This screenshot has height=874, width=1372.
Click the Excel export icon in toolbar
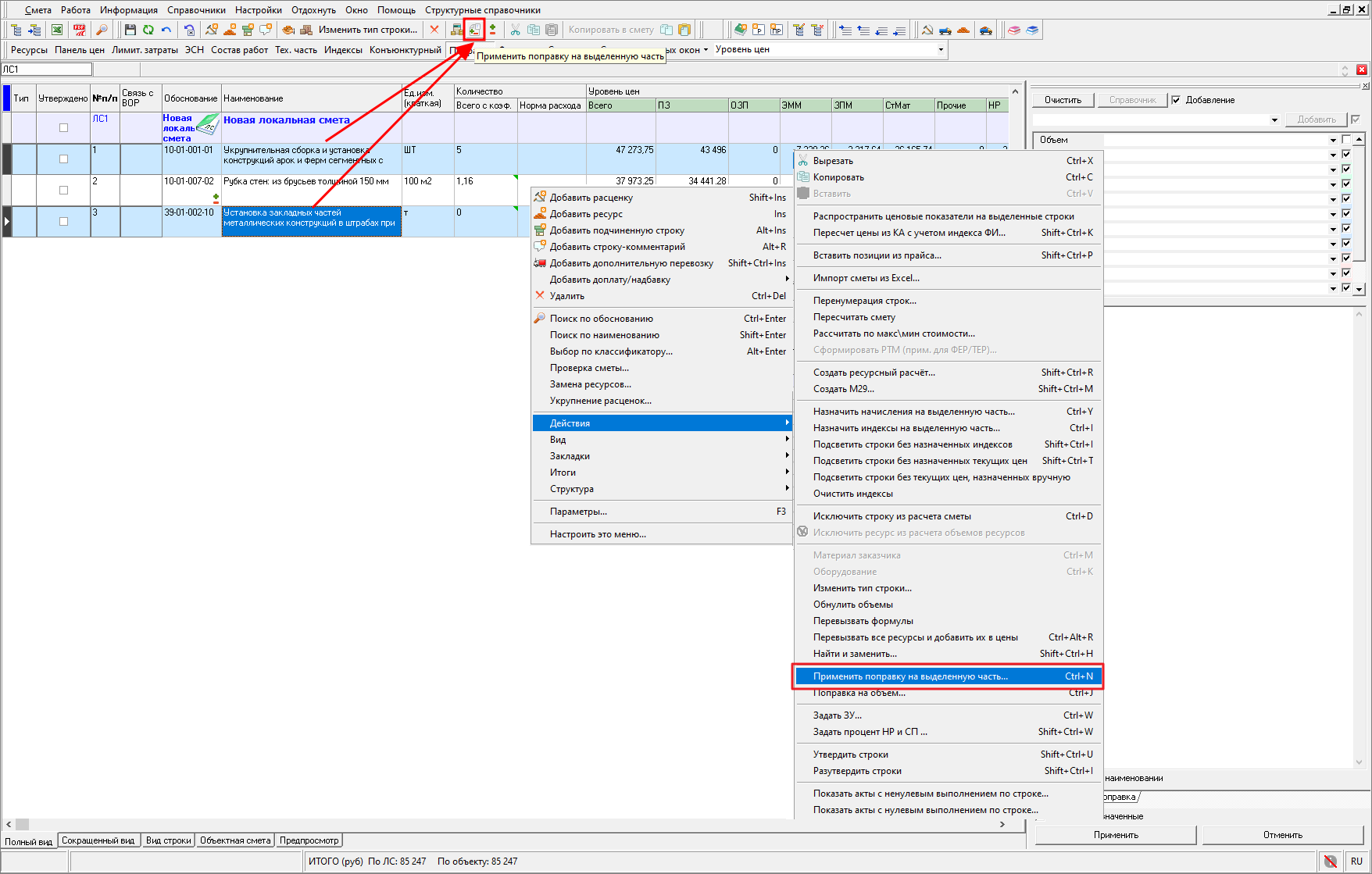tap(57, 30)
